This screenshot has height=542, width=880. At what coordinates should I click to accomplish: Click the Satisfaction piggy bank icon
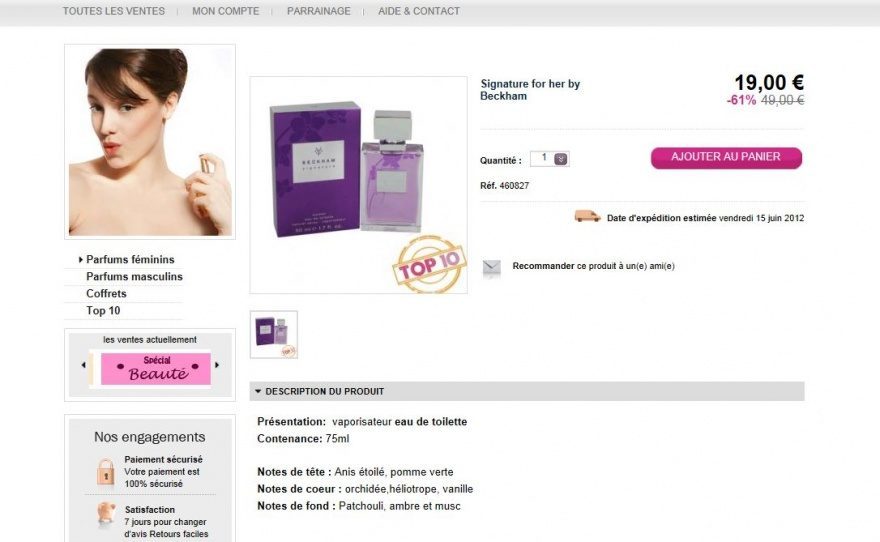106,515
